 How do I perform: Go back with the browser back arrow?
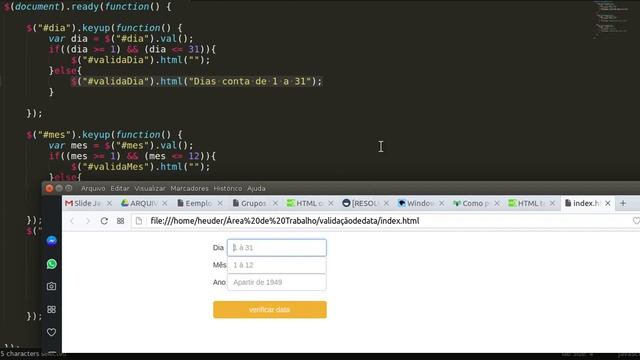(x=72, y=221)
